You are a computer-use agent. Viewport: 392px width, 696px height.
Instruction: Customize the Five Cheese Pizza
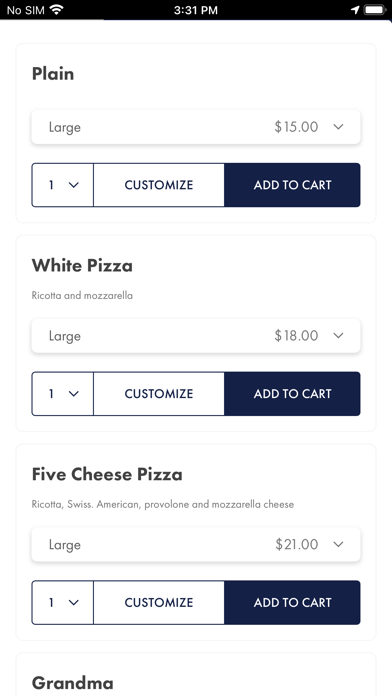159,602
